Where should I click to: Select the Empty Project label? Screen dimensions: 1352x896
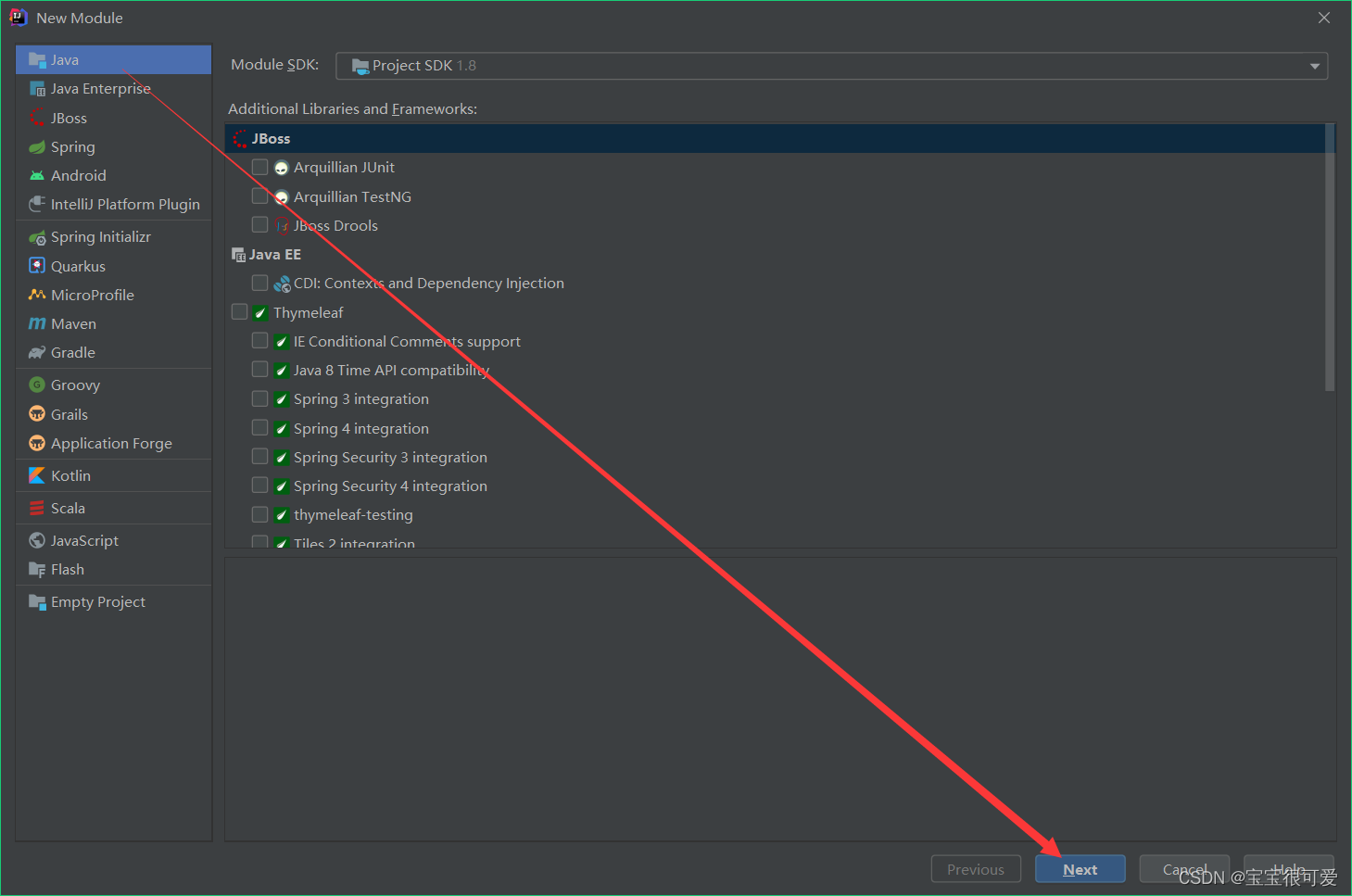tap(98, 602)
